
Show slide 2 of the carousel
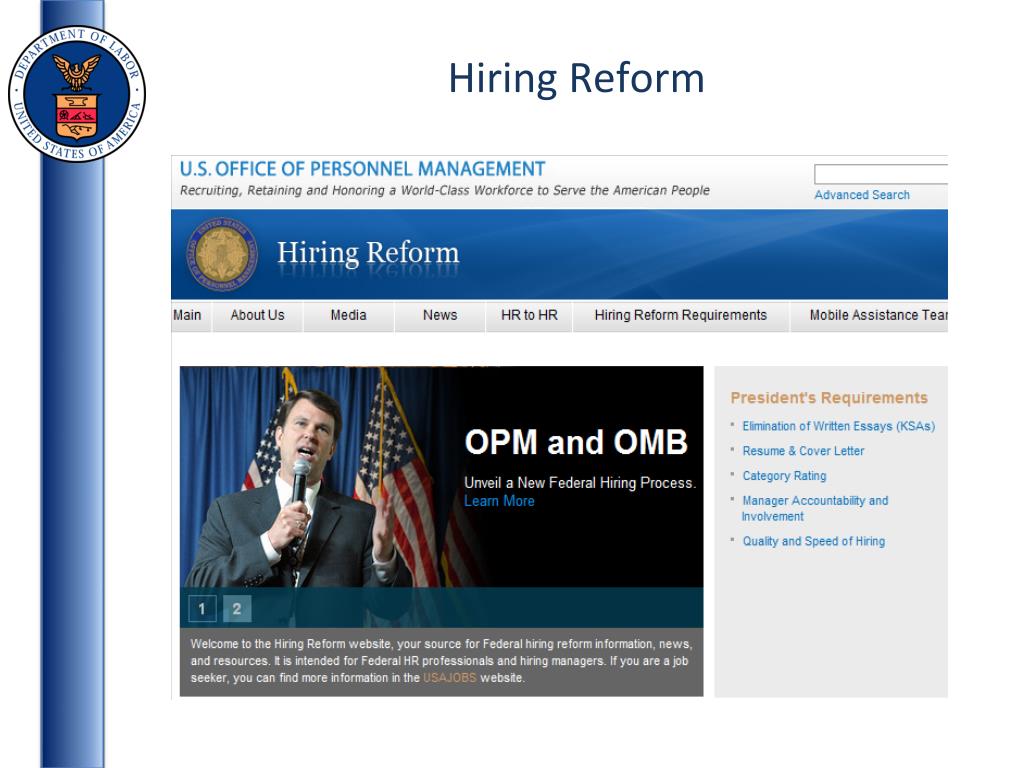tap(236, 609)
